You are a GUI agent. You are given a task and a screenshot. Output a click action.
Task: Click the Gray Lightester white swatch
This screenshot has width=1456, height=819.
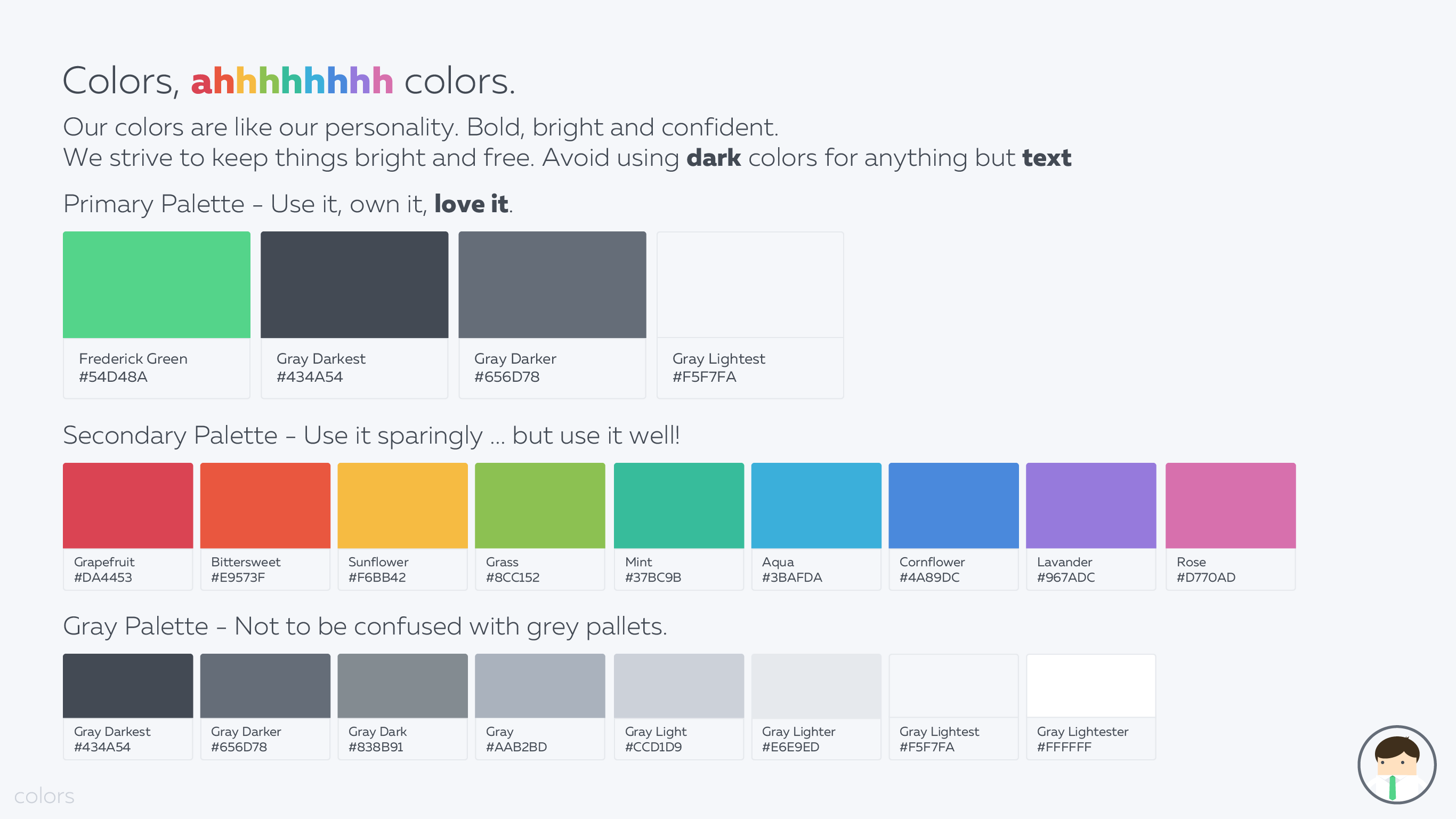(1090, 686)
